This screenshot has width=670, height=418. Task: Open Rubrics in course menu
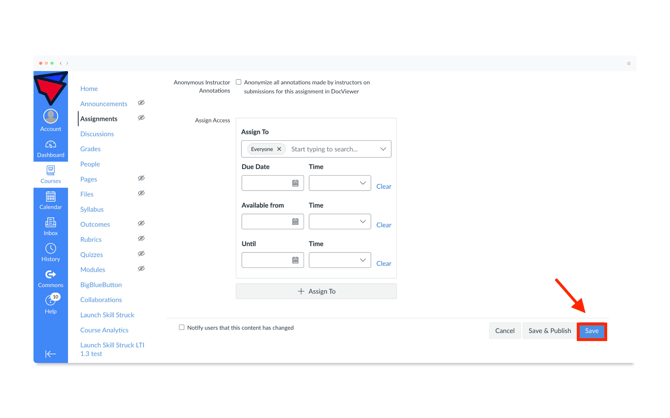[91, 239]
